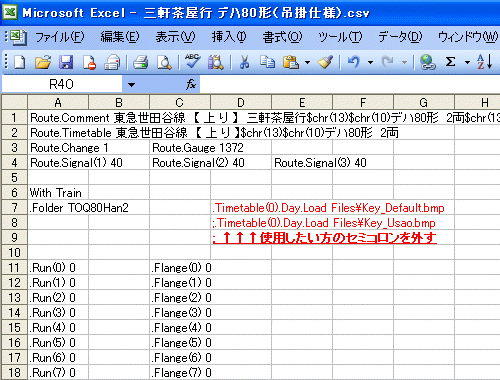Screen dimensions: 500x380
Task: Print with the printer icon
Action: click(x=141, y=62)
